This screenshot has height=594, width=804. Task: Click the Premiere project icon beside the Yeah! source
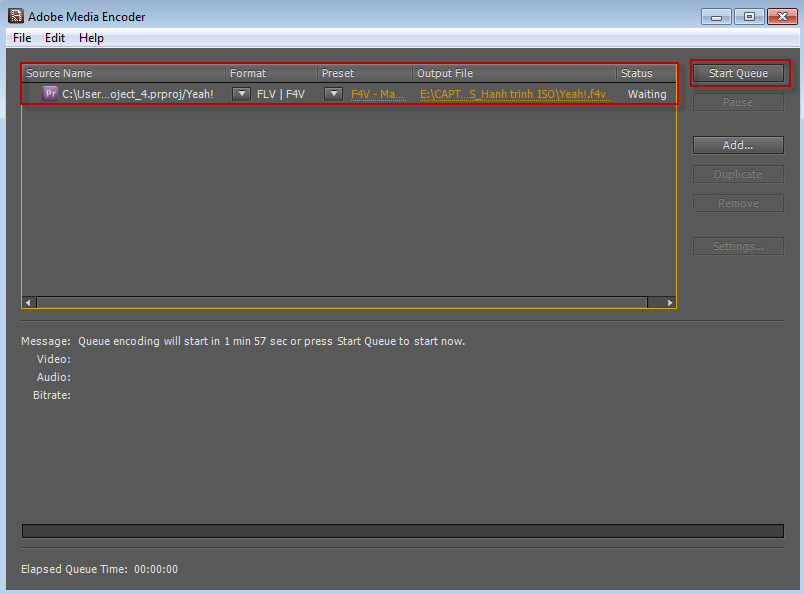click(50, 93)
